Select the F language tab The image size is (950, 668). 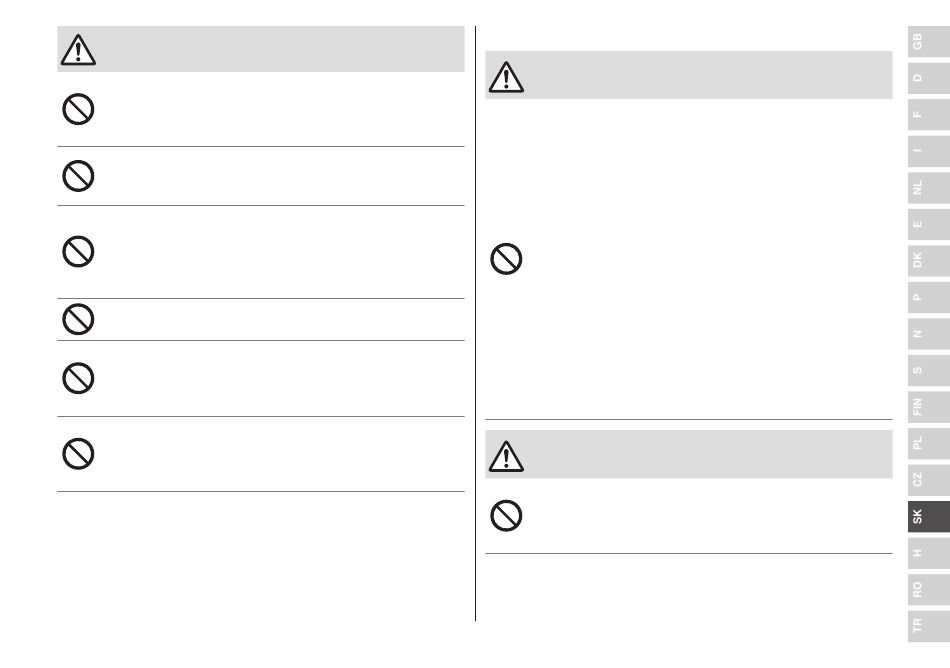[x=929, y=114]
